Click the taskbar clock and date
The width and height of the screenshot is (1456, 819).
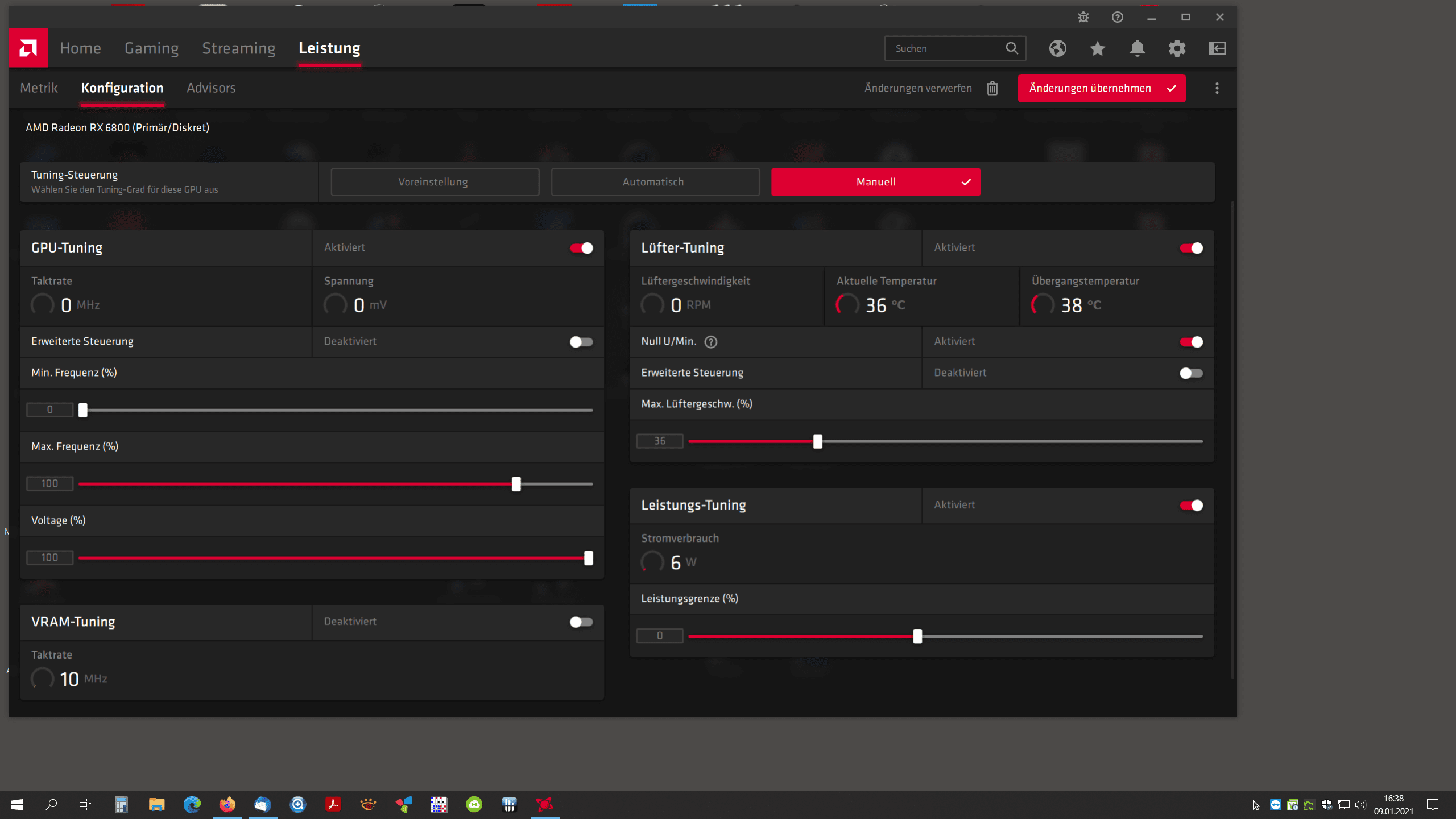point(1393,805)
